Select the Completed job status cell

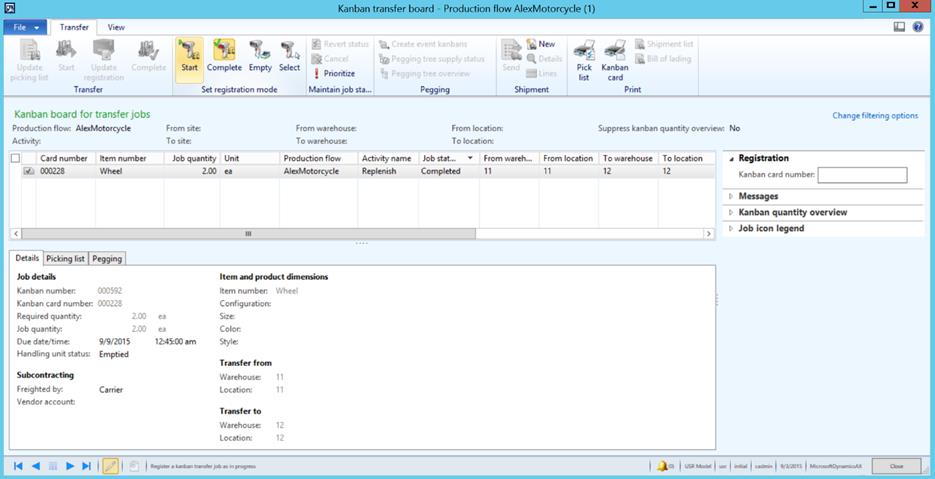448,171
